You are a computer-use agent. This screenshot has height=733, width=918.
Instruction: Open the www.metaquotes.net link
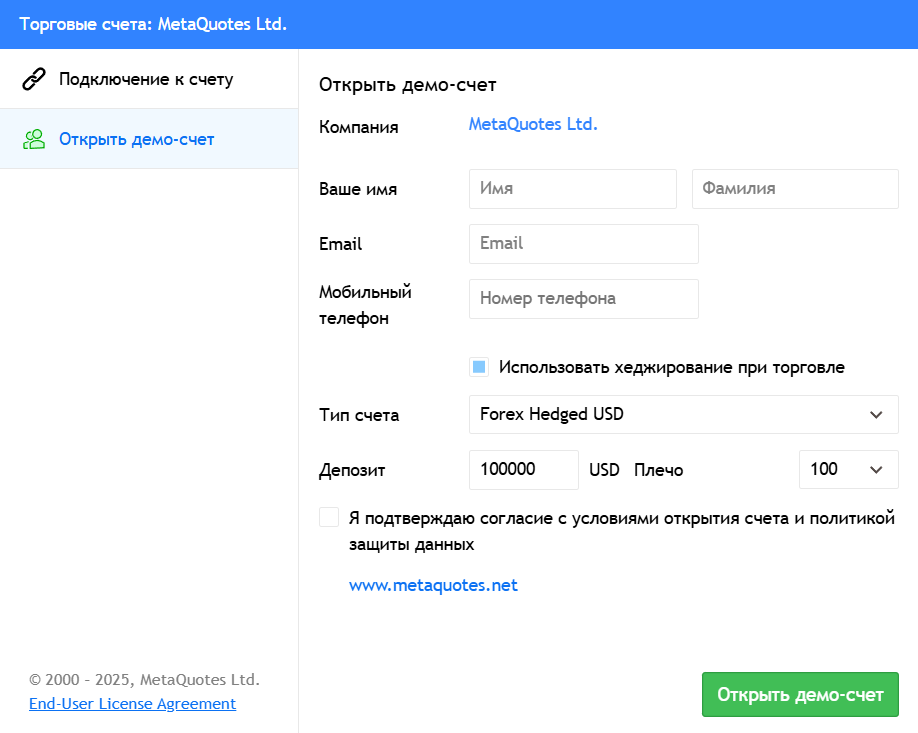click(x=433, y=585)
